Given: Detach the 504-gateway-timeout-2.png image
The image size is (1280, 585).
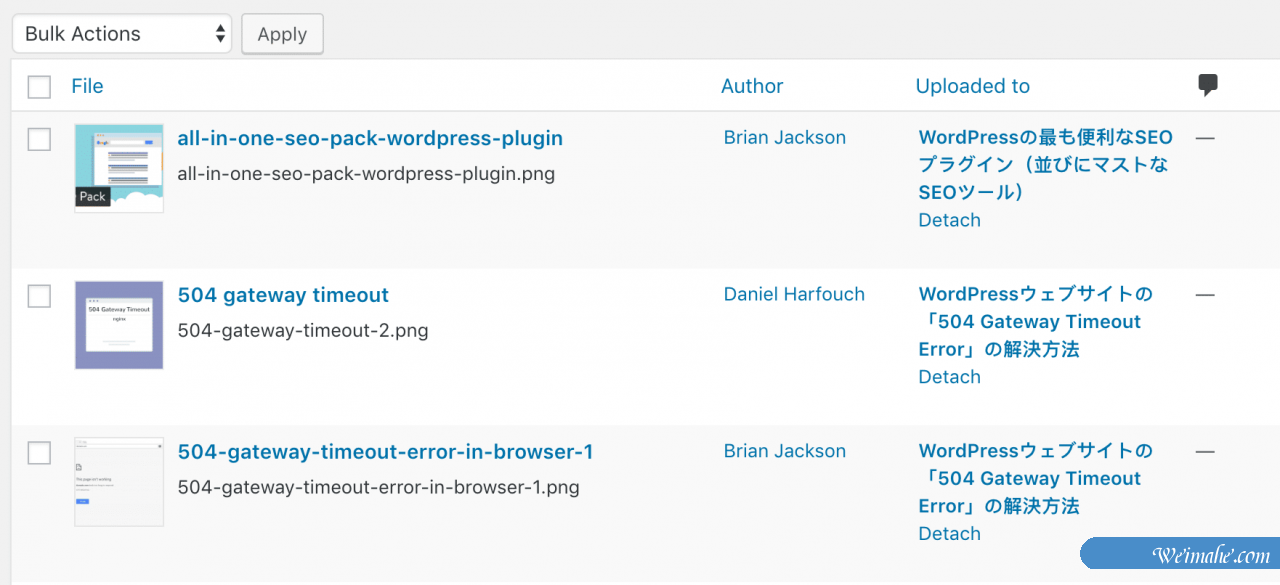Looking at the screenshot, I should (949, 377).
